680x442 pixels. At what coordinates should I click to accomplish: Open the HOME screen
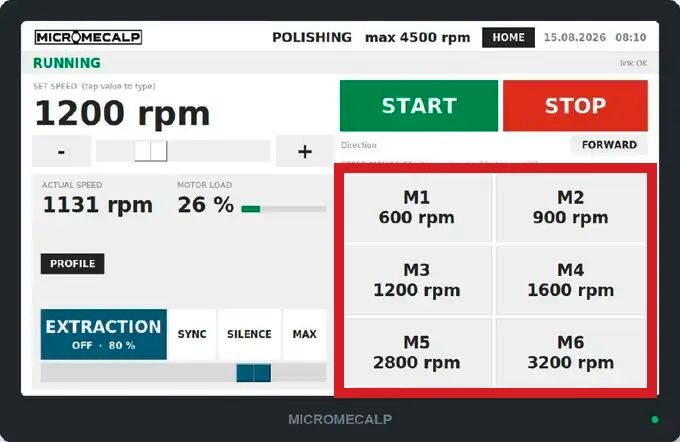point(508,38)
